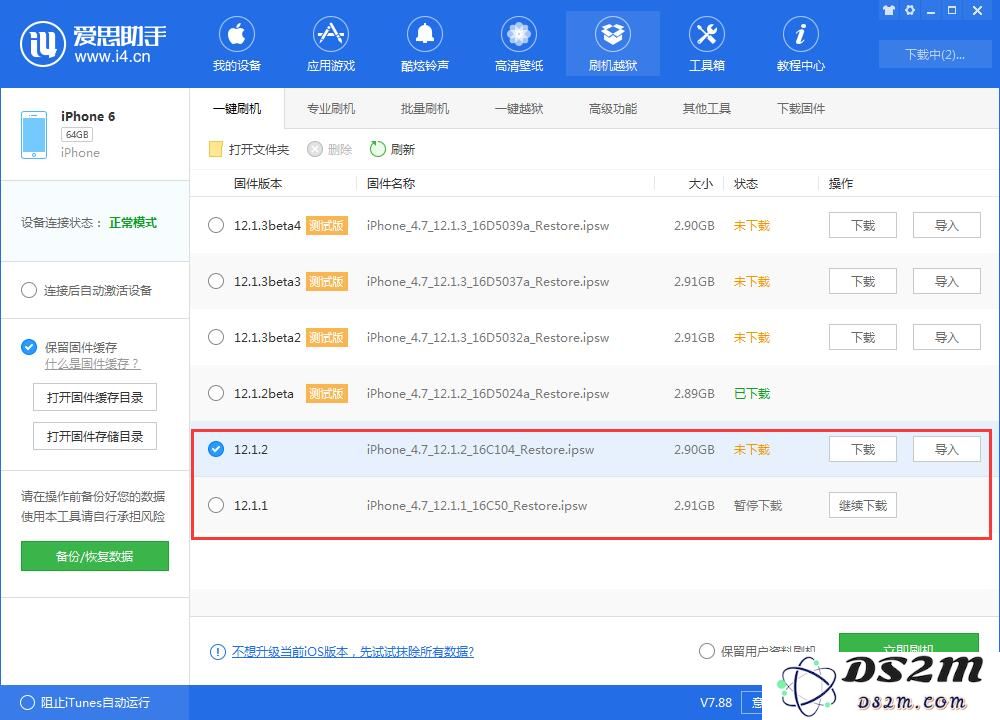1000x720 pixels.
Task: Open 工具箱 toolbox section
Action: pos(707,44)
